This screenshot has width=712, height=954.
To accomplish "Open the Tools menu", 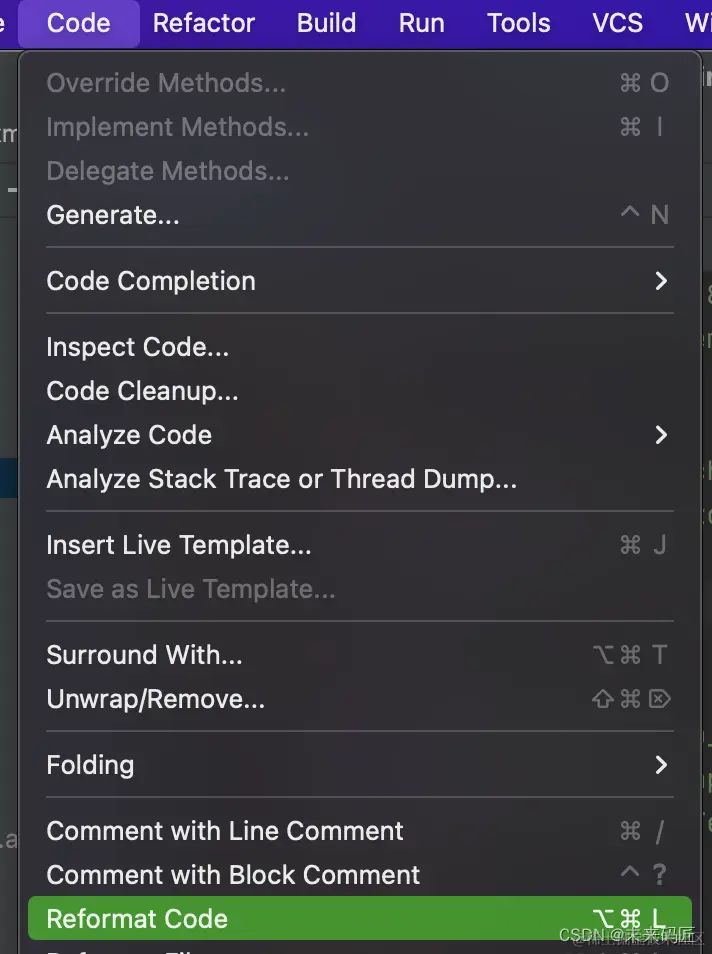I will point(518,23).
